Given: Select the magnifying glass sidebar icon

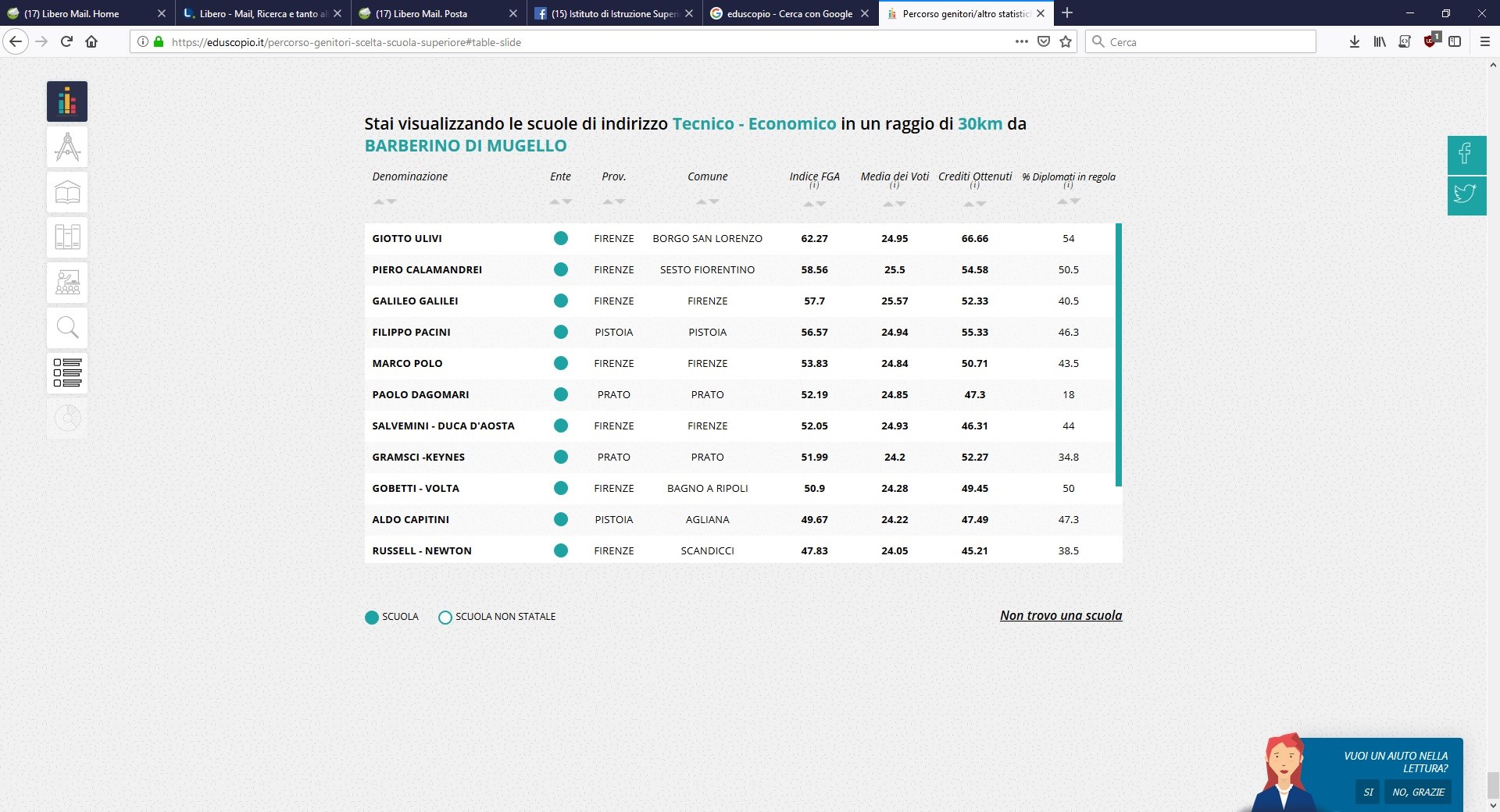Looking at the screenshot, I should [67, 328].
